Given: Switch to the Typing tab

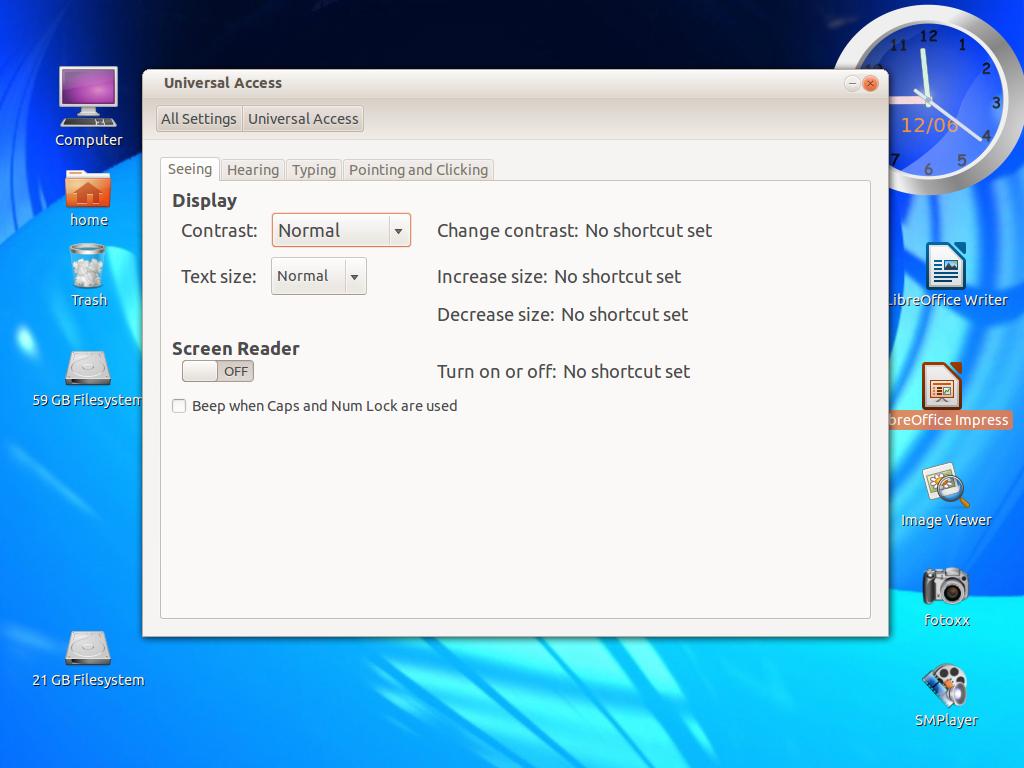Looking at the screenshot, I should (313, 170).
